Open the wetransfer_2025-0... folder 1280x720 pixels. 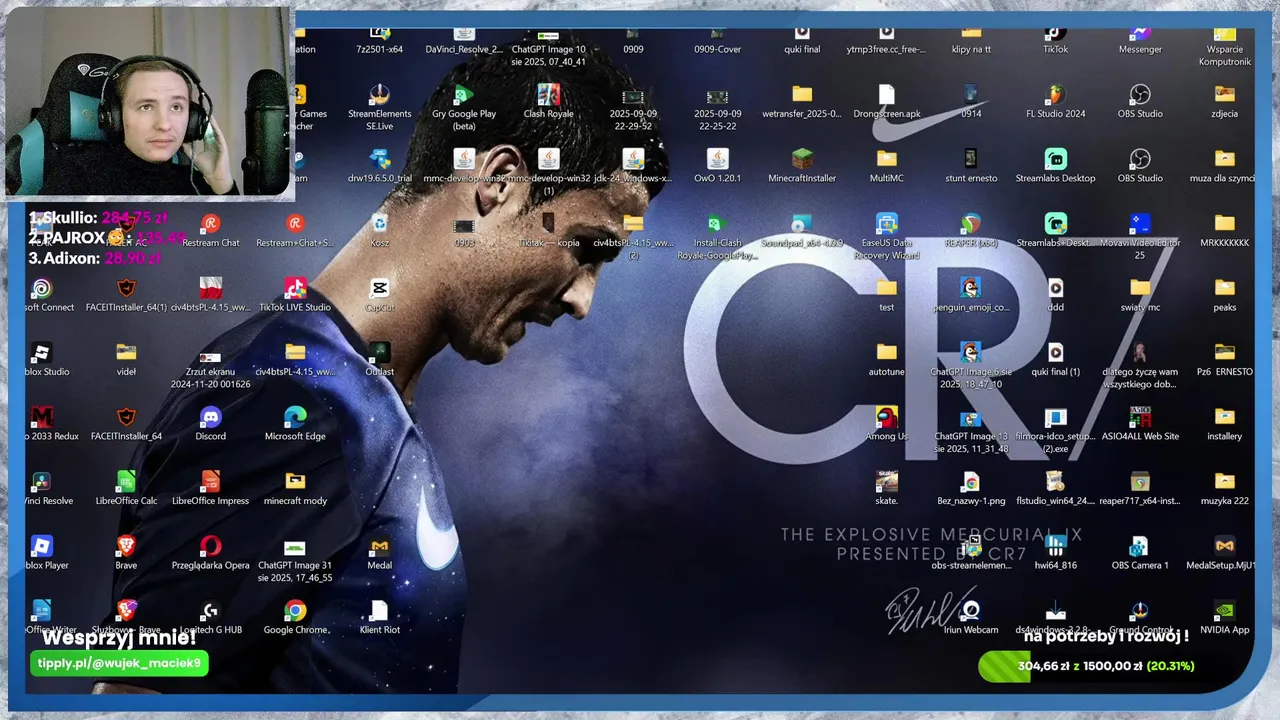click(802, 101)
